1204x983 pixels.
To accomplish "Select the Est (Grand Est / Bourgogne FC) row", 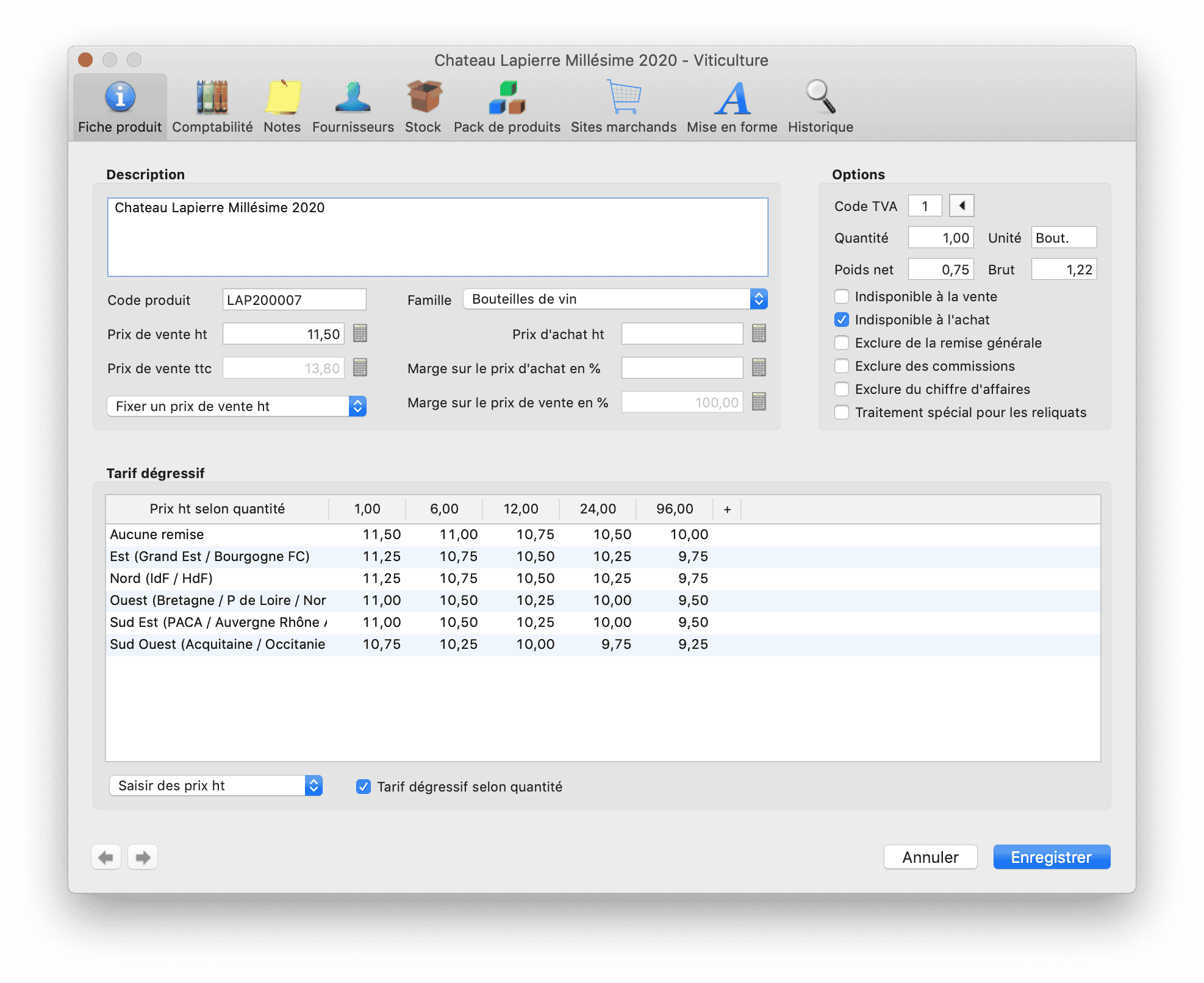I will pyautogui.click(x=603, y=557).
